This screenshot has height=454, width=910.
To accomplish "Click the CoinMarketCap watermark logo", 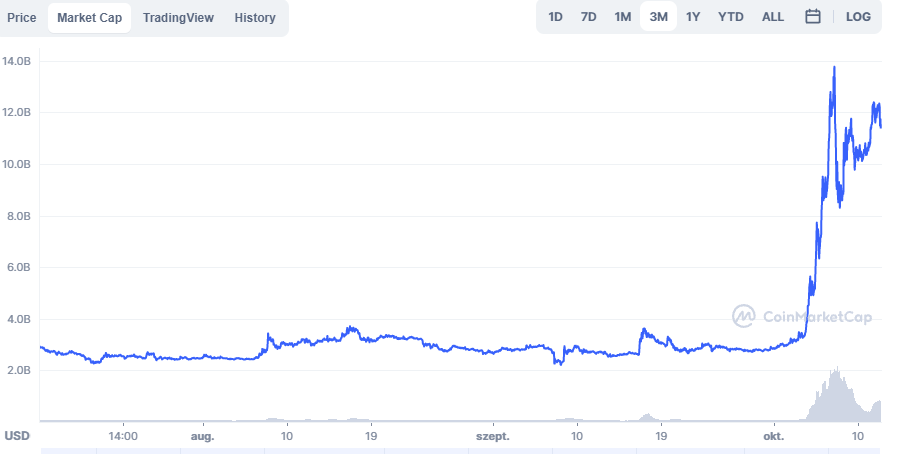I will (801, 316).
